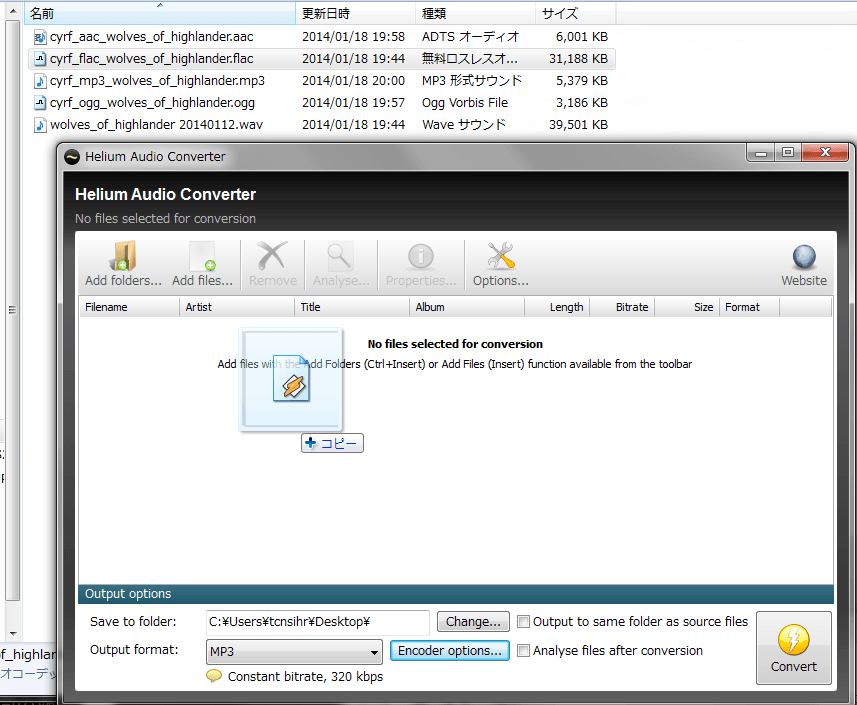Viewport: 857px width, 705px height.
Task: Click the Analyse magnifier icon
Action: coord(339,256)
